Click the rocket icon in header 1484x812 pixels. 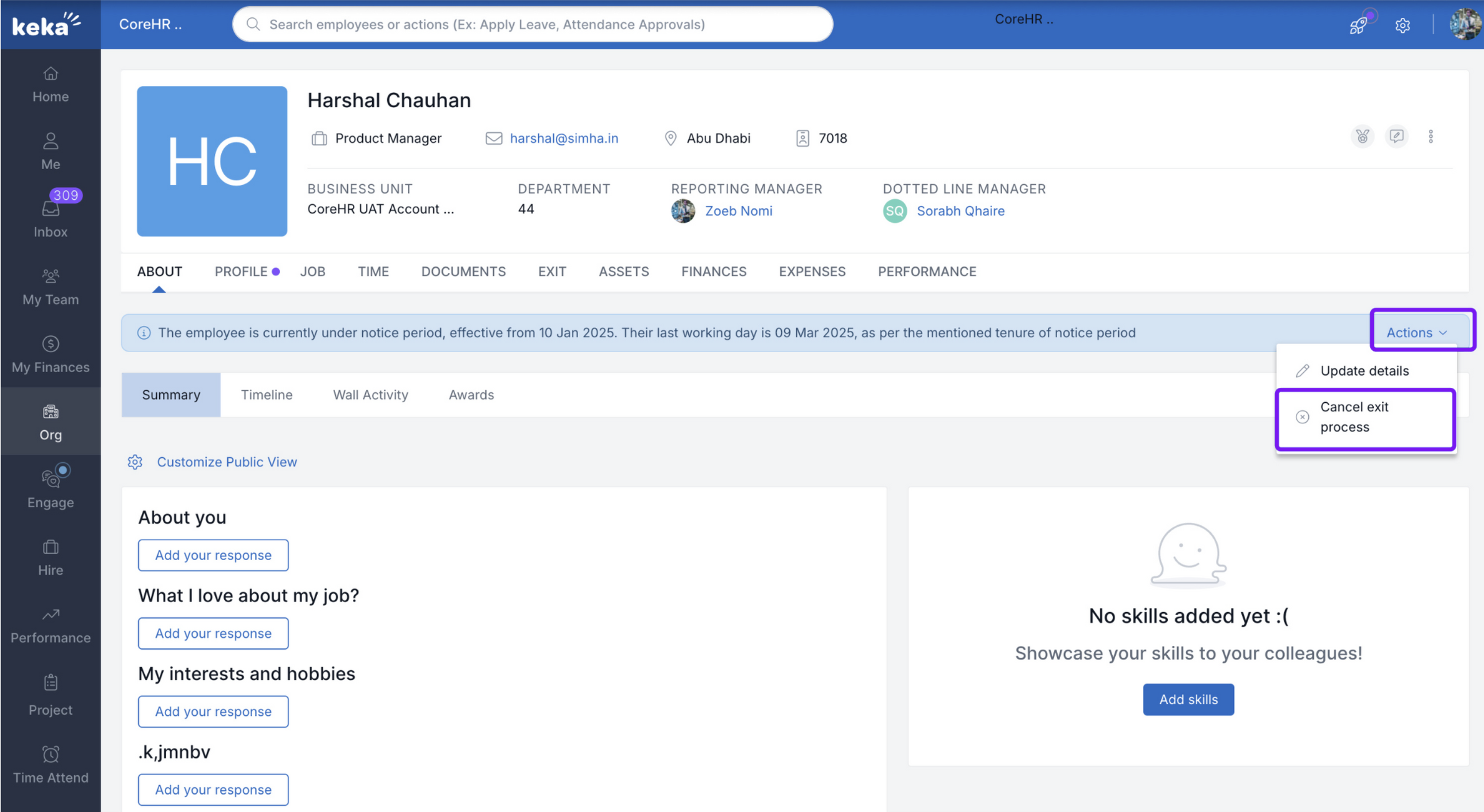pos(1358,26)
